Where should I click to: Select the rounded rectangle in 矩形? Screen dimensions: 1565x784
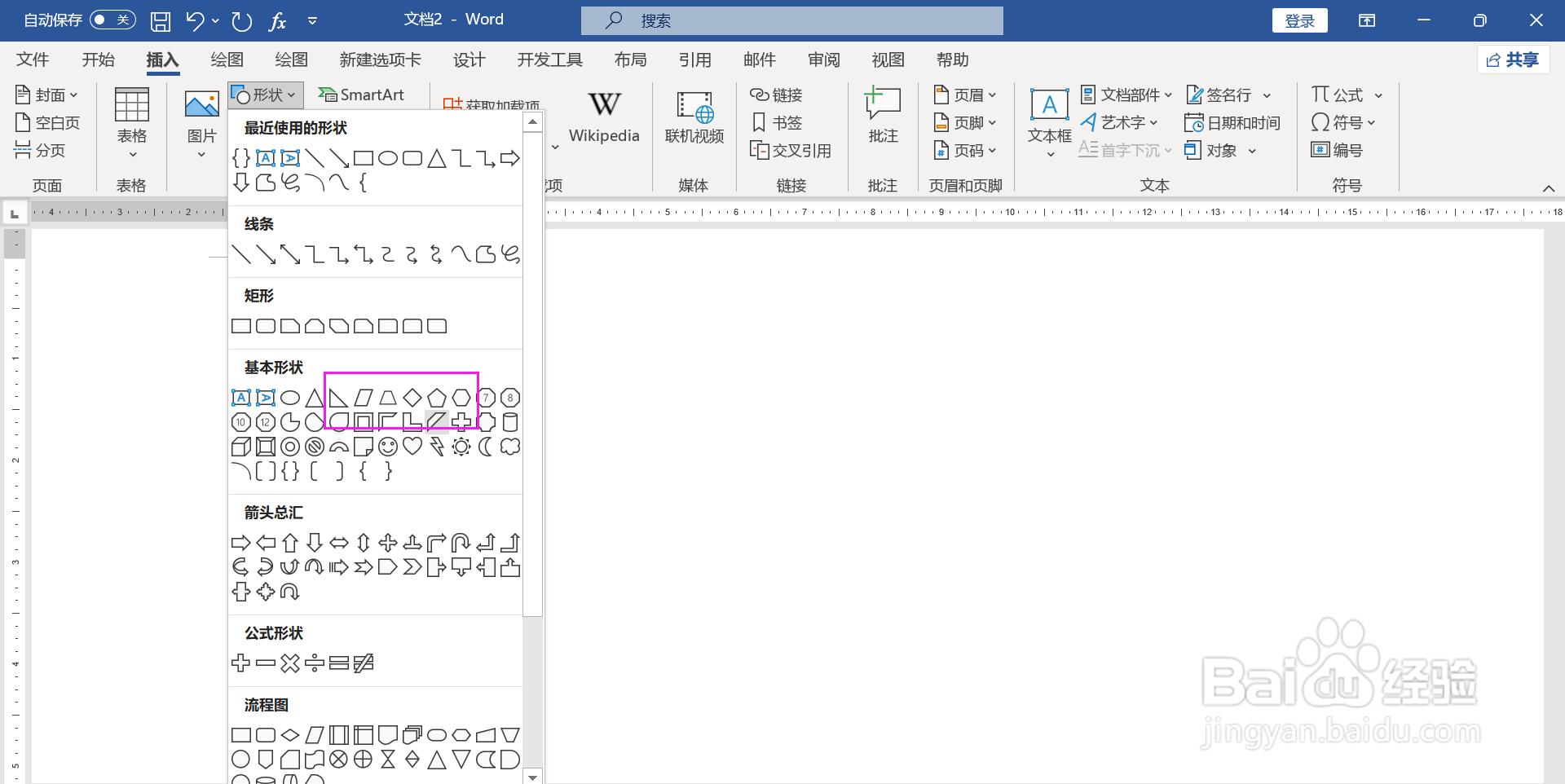point(266,326)
